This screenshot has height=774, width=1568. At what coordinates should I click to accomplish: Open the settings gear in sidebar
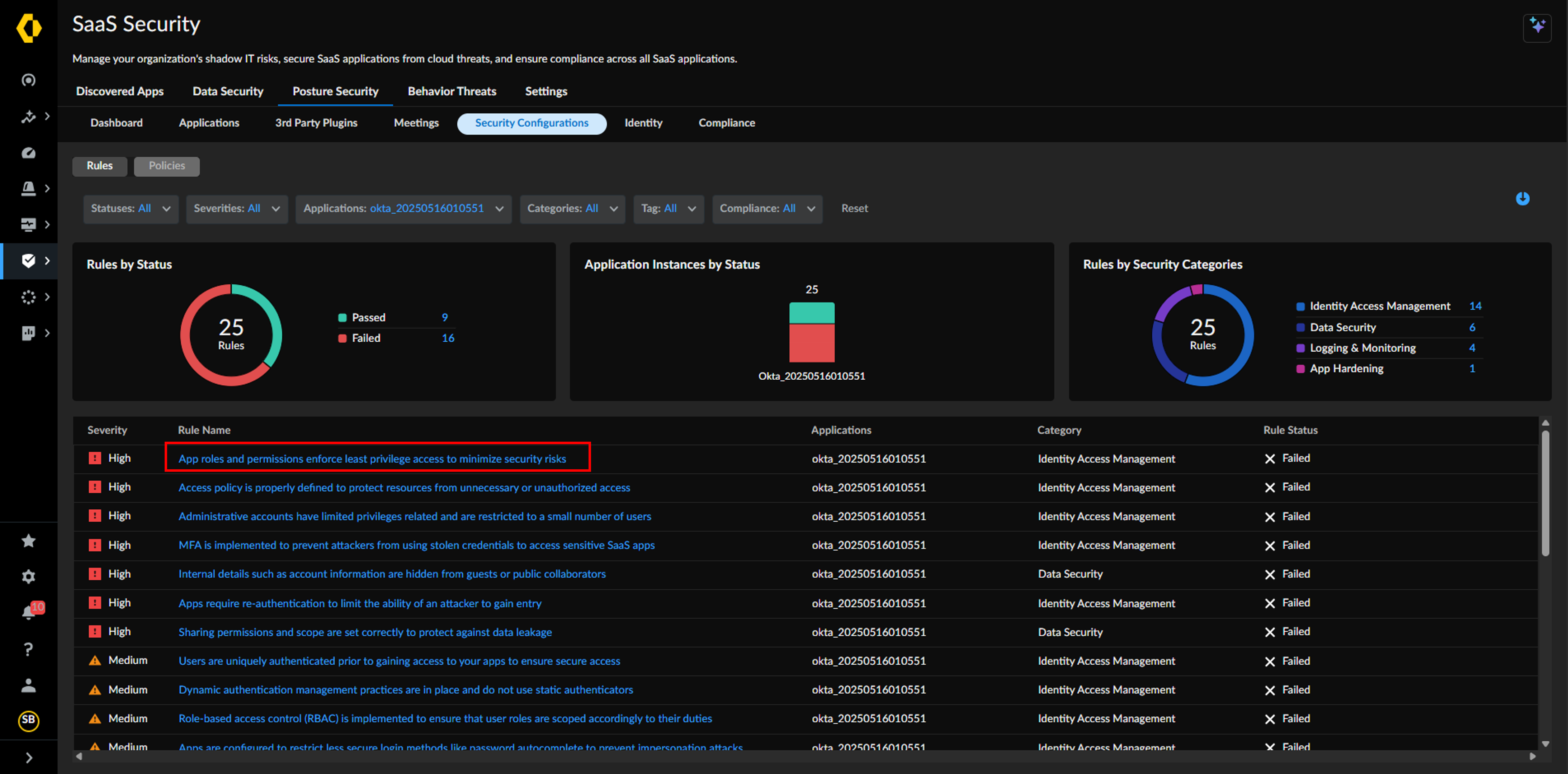(x=29, y=576)
